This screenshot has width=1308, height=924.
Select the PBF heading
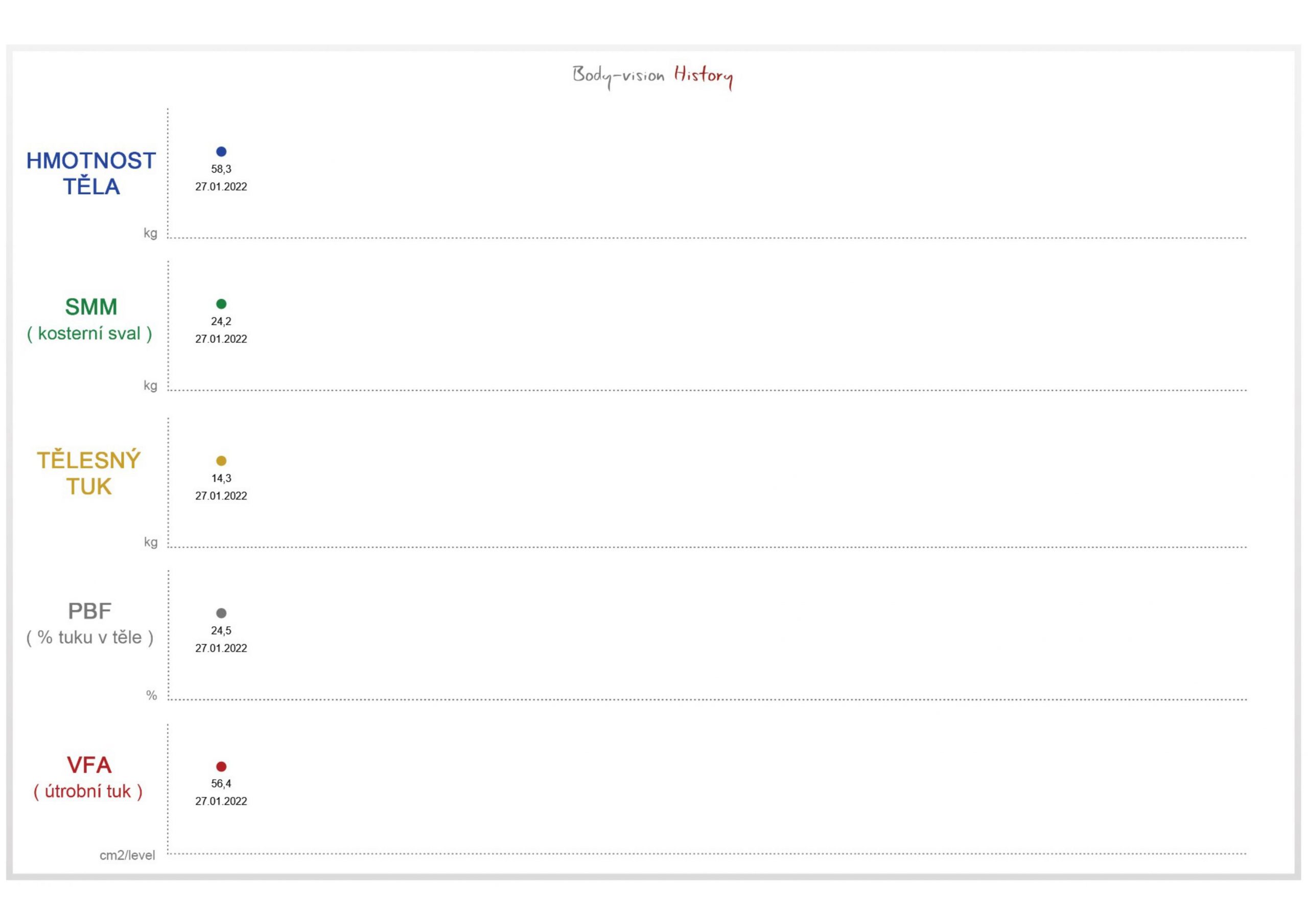pyautogui.click(x=89, y=611)
